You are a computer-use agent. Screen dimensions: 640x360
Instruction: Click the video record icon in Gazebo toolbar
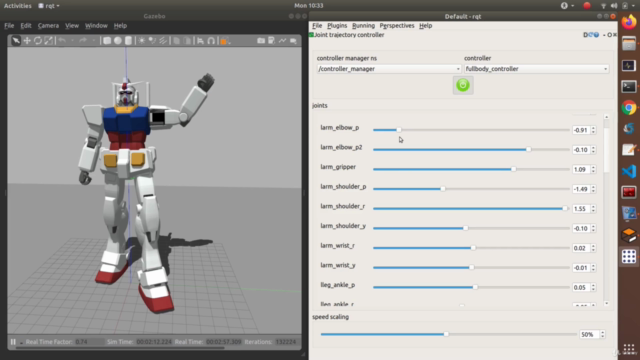[x=293, y=41]
